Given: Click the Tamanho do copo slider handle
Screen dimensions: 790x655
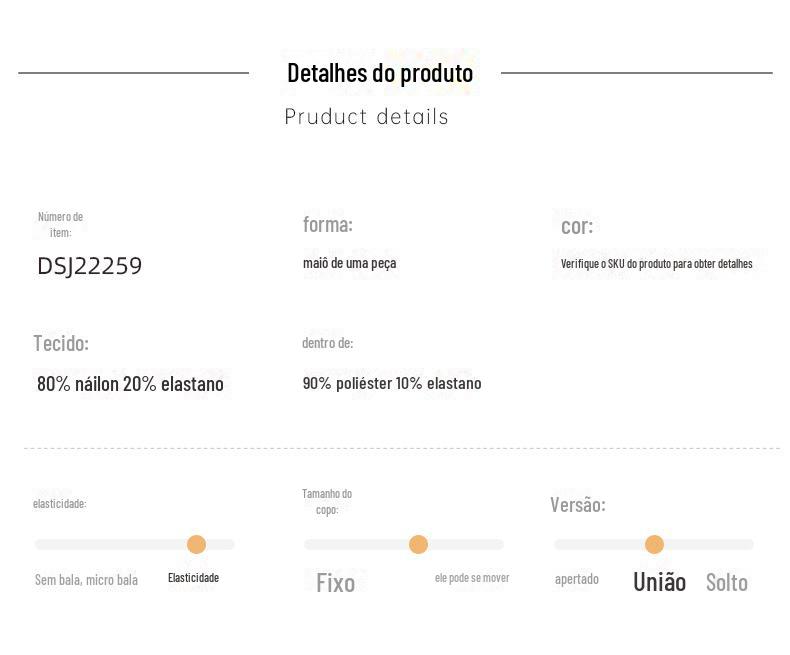Looking at the screenshot, I should click(x=418, y=544).
